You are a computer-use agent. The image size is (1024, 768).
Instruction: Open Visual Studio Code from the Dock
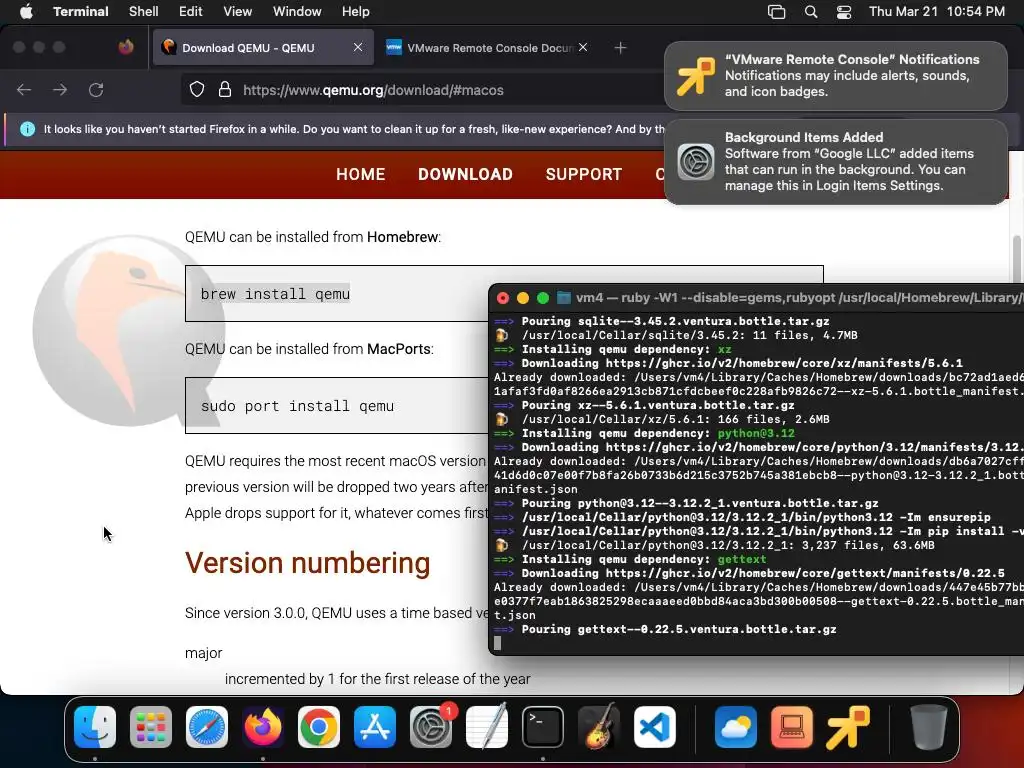pyautogui.click(x=655, y=727)
